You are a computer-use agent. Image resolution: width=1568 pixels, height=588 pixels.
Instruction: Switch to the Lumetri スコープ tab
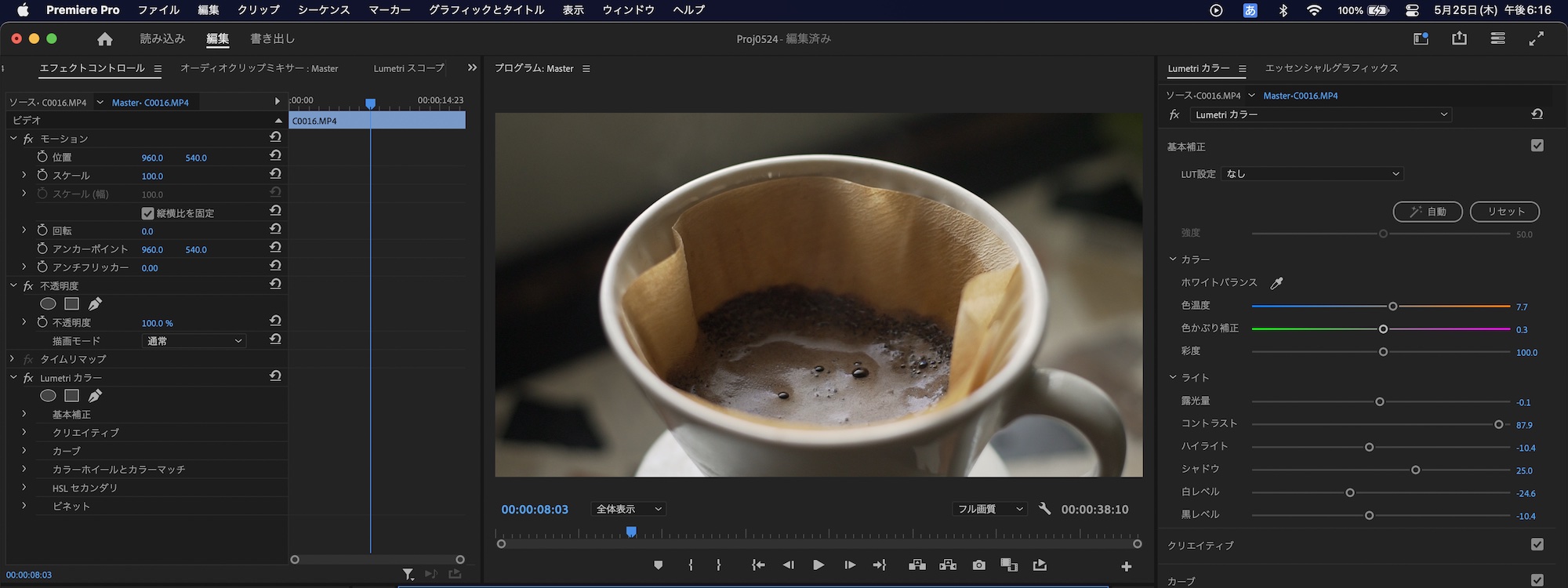[x=408, y=69]
